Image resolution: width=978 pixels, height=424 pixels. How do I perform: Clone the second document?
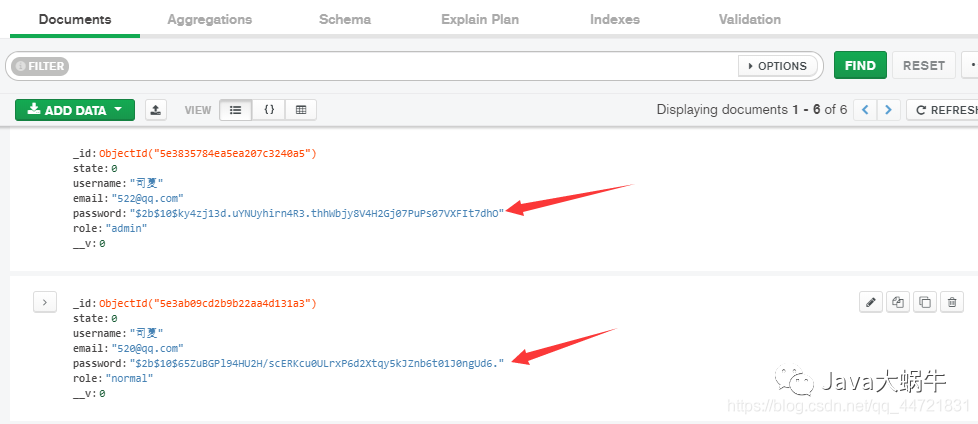tap(925, 302)
